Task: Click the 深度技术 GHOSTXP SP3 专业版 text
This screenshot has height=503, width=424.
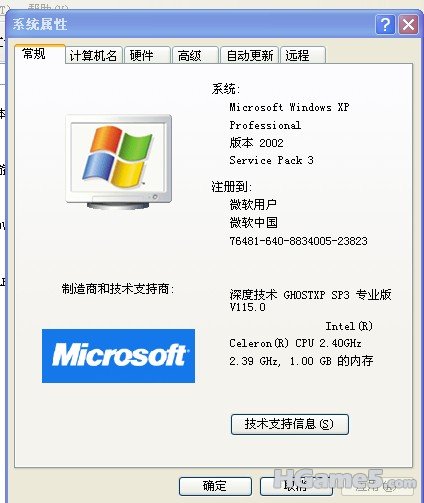Action: coord(310,295)
